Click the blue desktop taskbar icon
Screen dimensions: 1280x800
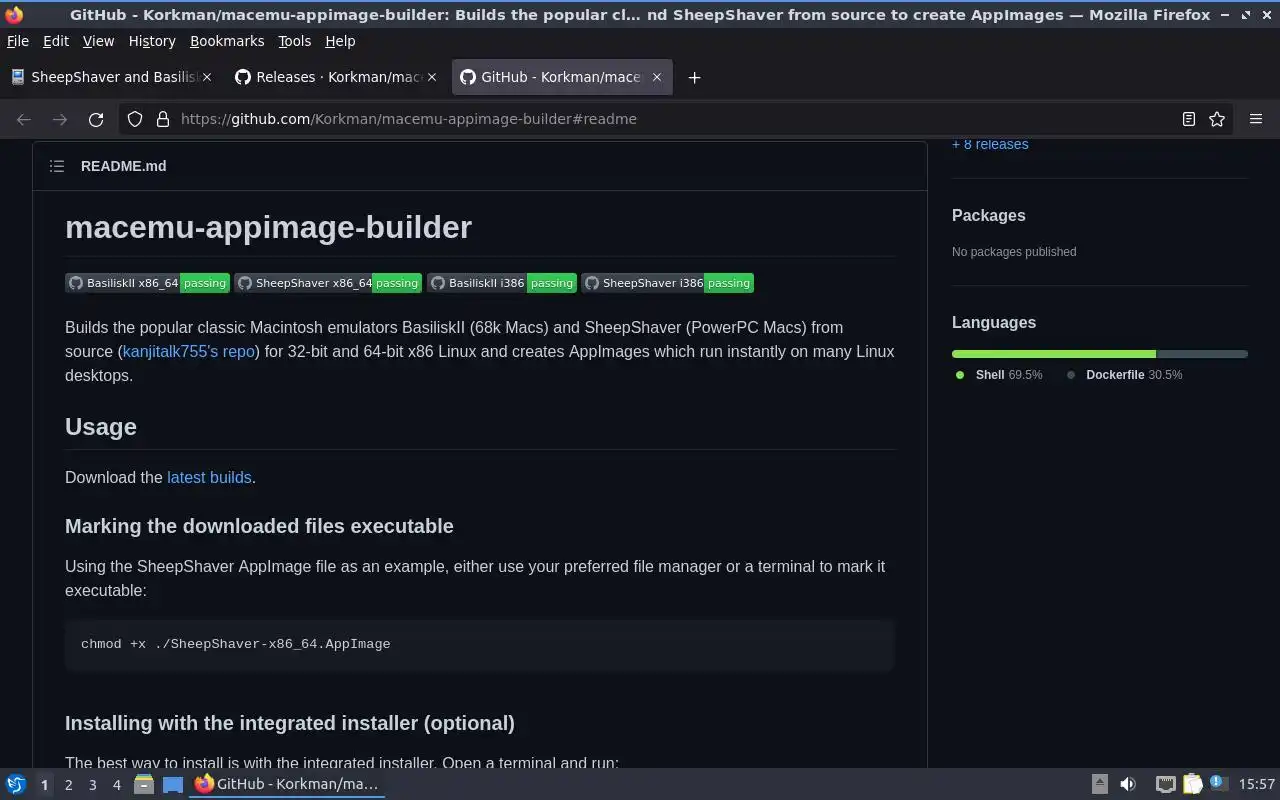(x=173, y=785)
